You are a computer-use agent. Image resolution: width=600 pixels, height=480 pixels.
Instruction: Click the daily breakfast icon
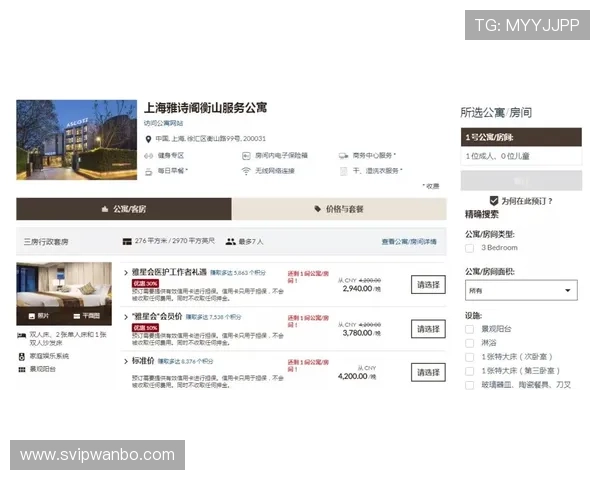click(x=148, y=171)
